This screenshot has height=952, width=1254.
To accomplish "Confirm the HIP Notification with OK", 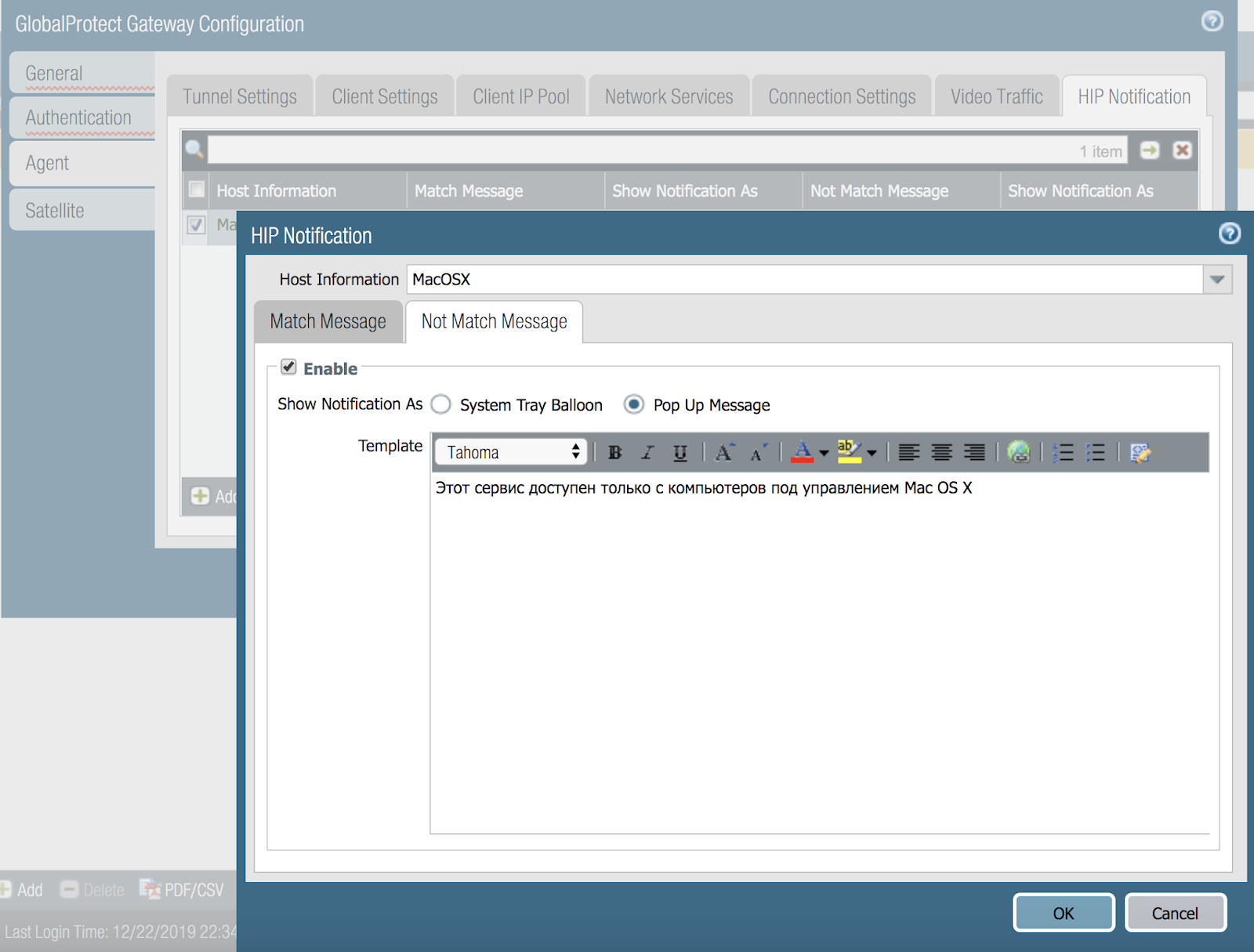I will pos(1064,913).
